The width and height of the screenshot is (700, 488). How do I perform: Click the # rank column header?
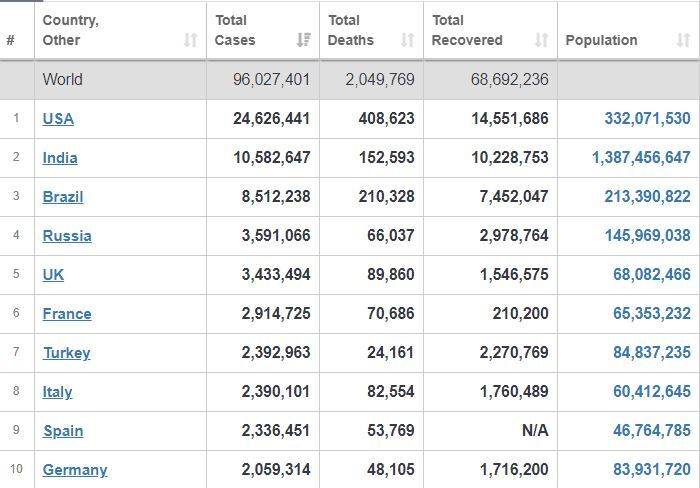[10, 40]
